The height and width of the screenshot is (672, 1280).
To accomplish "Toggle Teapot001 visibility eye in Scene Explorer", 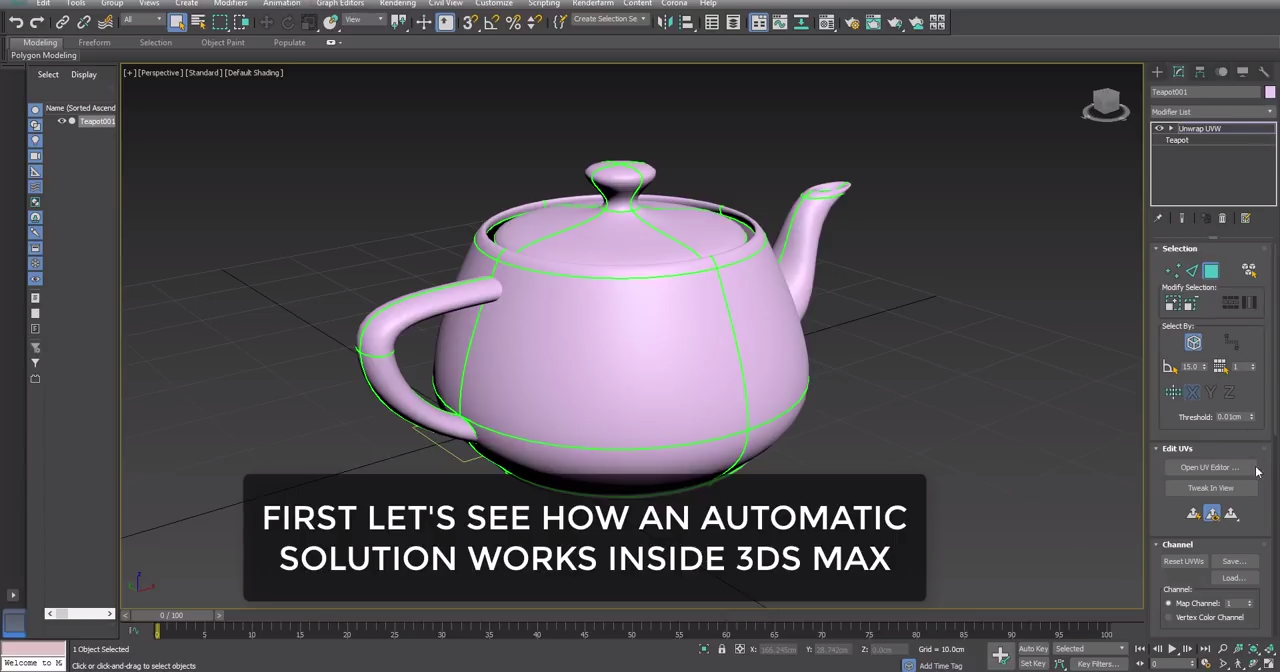I will click(x=61, y=121).
